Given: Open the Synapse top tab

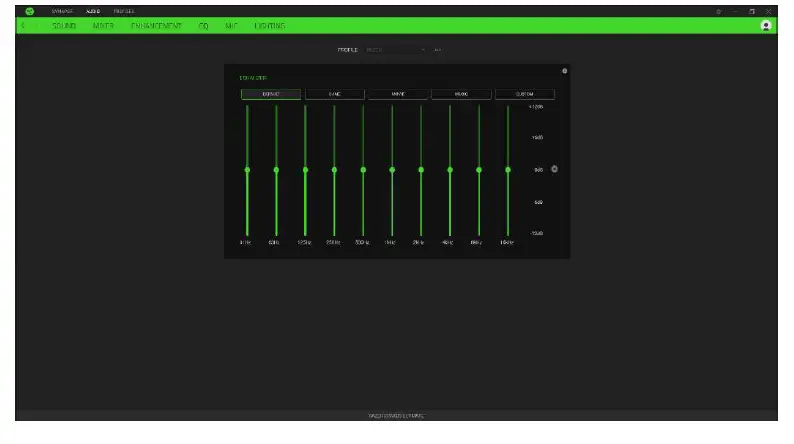Looking at the screenshot, I should [x=62, y=11].
